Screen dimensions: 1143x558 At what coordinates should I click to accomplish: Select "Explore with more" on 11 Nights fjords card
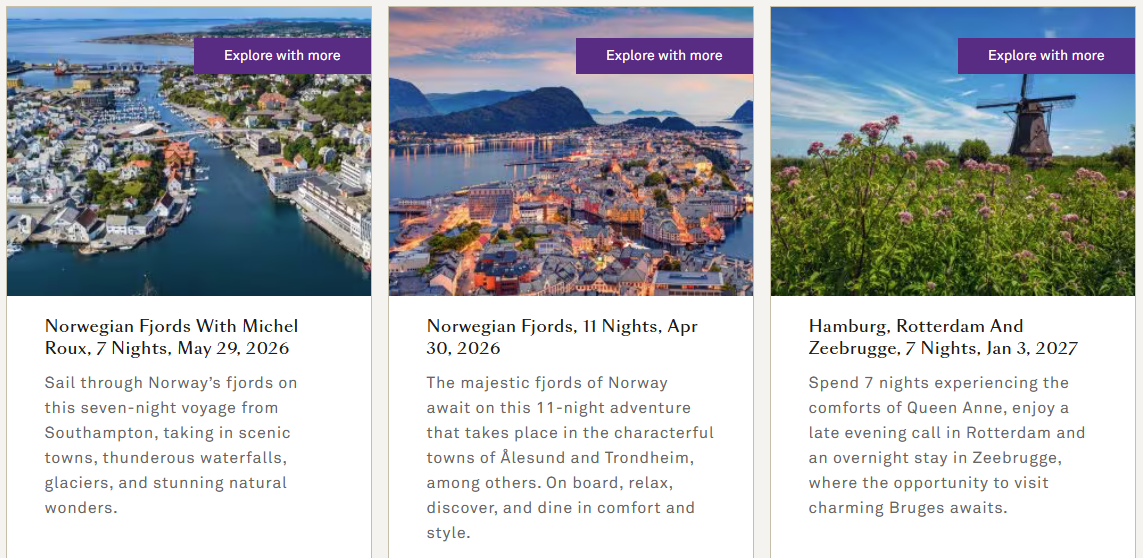(664, 56)
